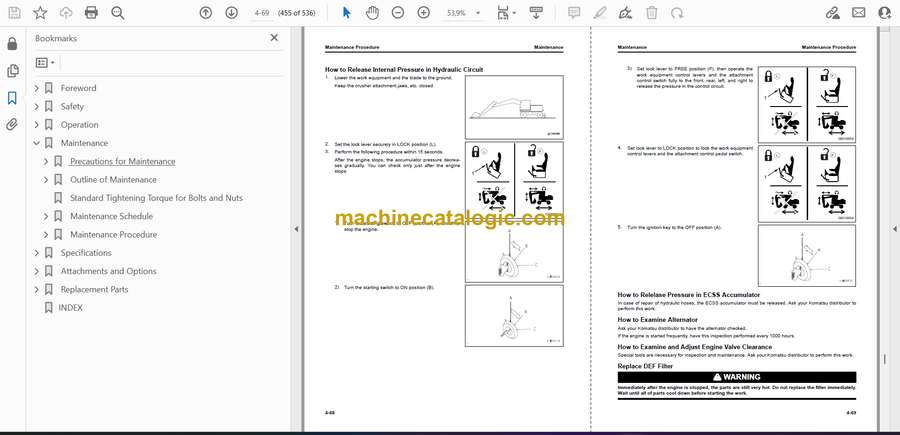Print the document using printer icon
Image resolution: width=900 pixels, height=435 pixels.
tap(91, 13)
